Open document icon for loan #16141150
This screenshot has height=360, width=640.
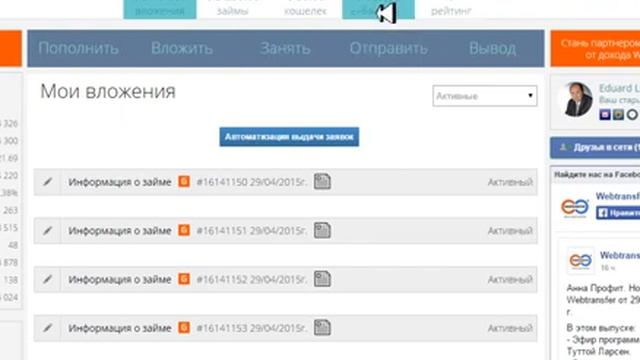(x=322, y=182)
